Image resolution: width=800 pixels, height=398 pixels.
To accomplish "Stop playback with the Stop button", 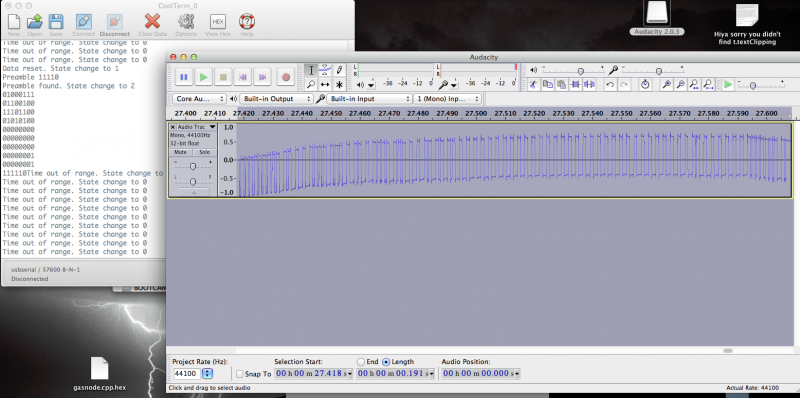I will 223,77.
